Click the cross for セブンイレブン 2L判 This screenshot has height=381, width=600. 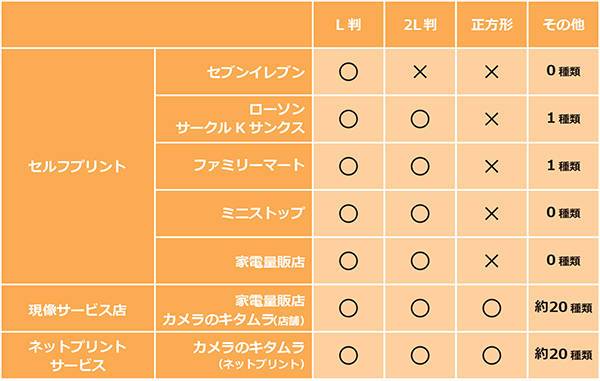point(420,72)
